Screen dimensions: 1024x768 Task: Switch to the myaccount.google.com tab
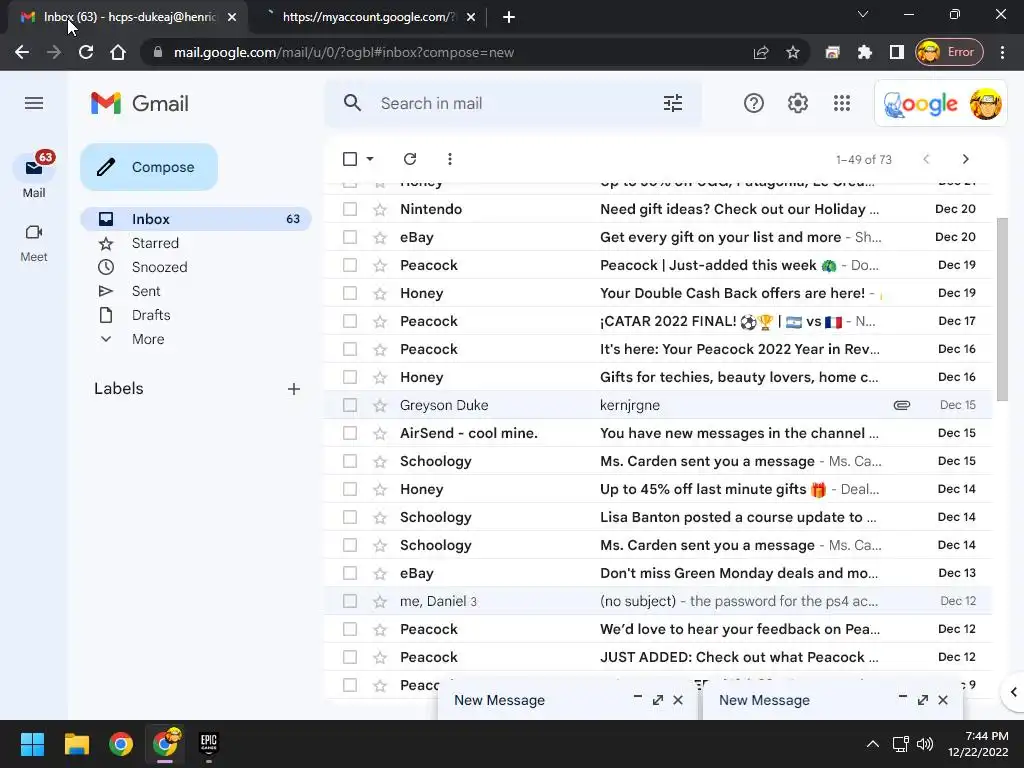[x=368, y=17]
